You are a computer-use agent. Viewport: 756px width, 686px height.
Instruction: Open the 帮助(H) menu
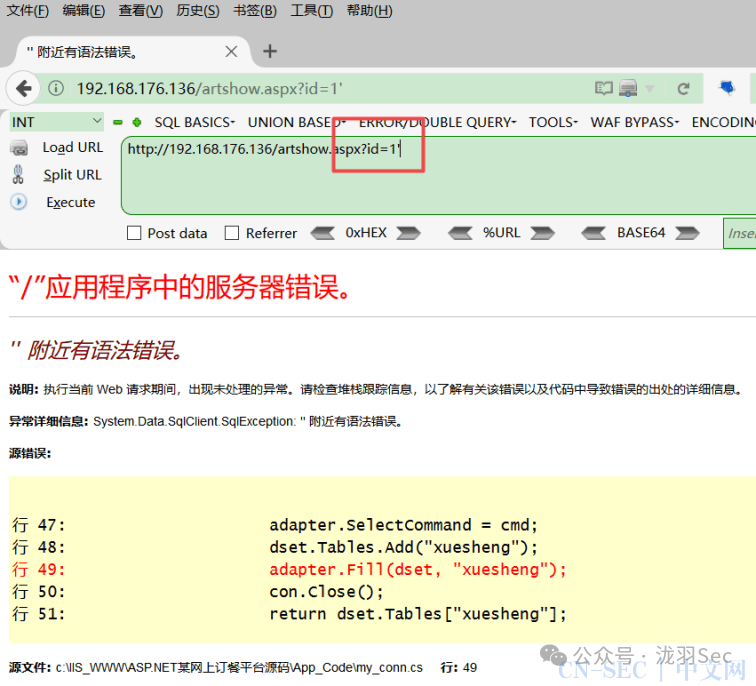click(x=369, y=11)
